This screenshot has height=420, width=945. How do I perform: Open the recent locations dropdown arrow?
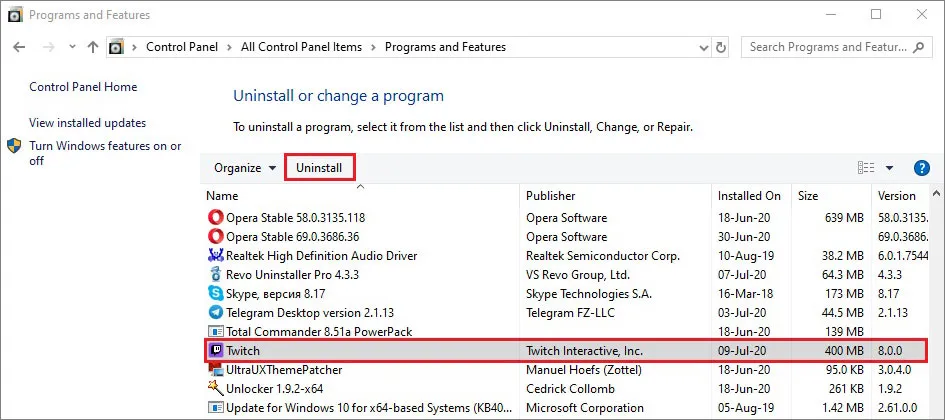(72, 47)
